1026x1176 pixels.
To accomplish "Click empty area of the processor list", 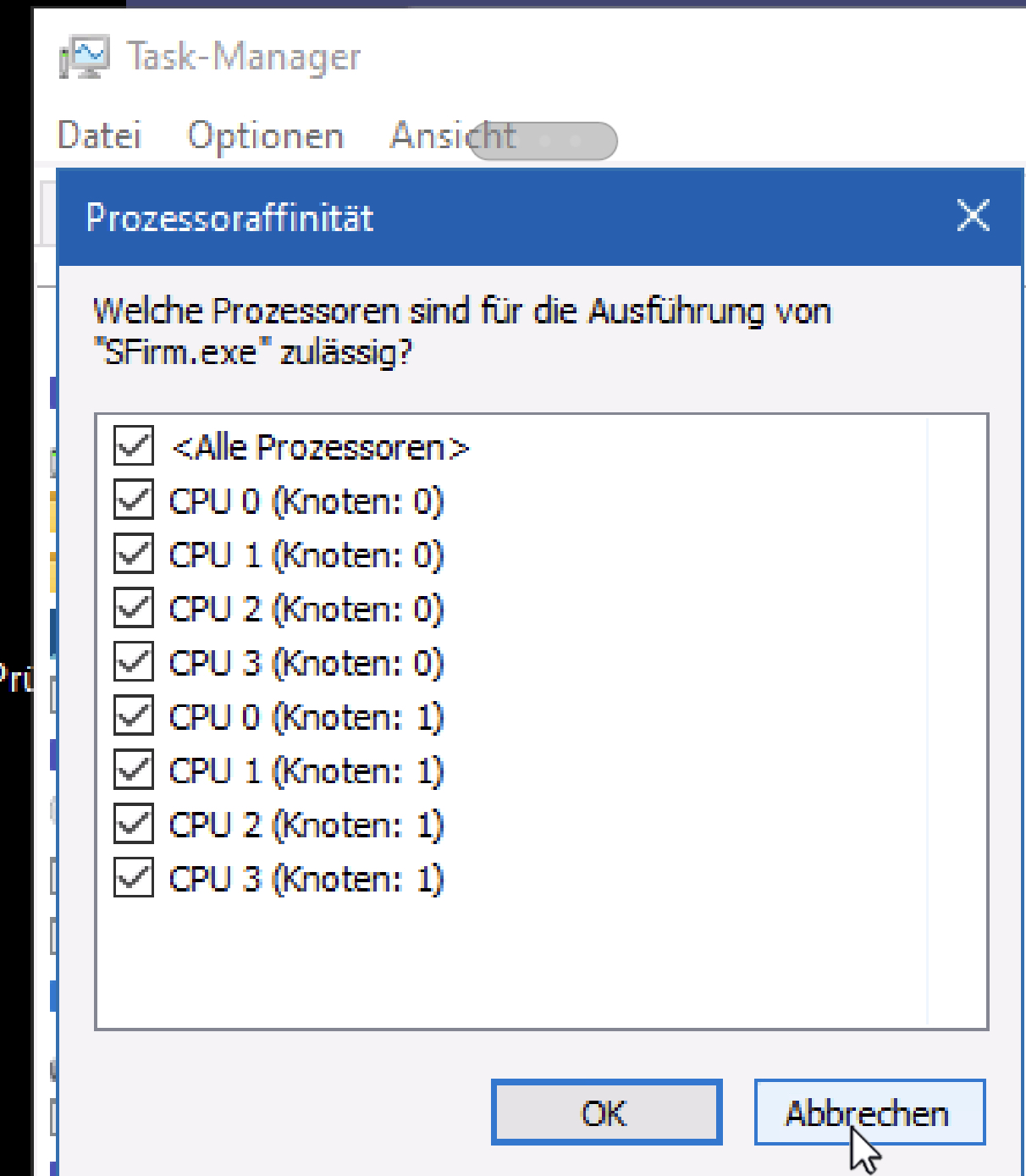I will [542, 965].
